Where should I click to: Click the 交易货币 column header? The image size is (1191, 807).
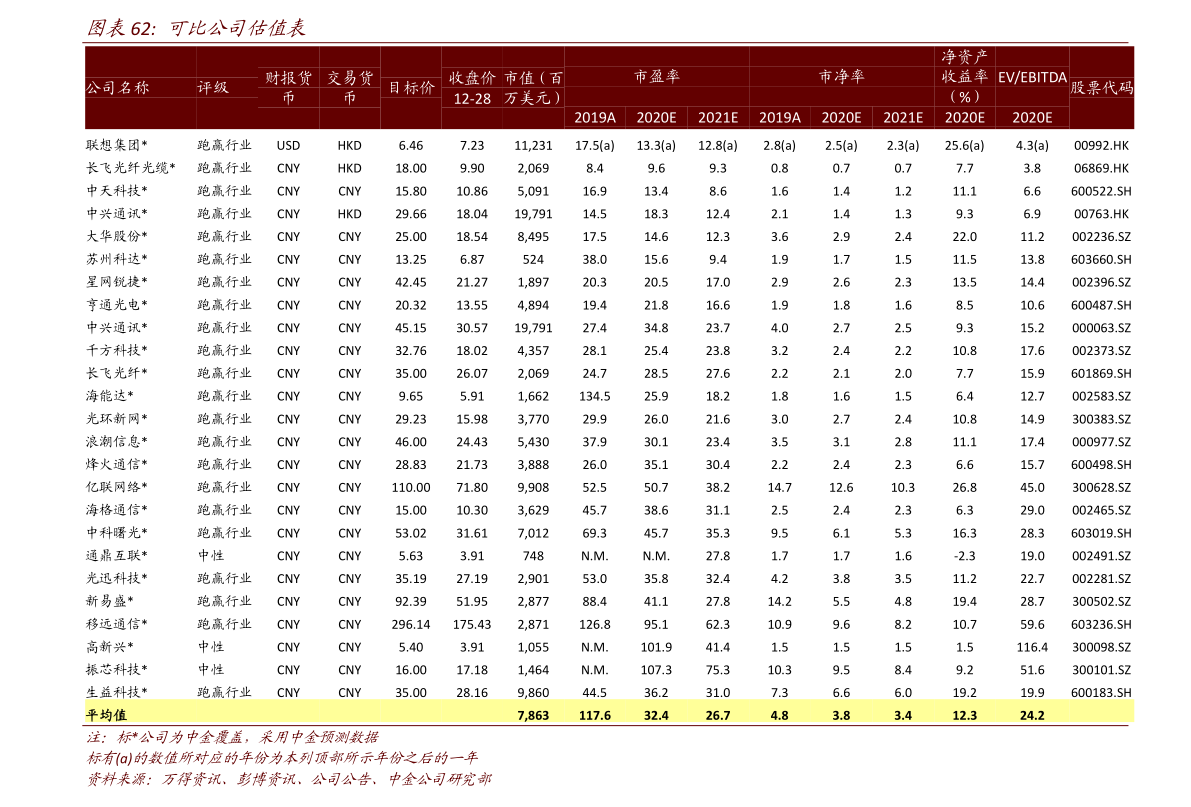click(350, 88)
